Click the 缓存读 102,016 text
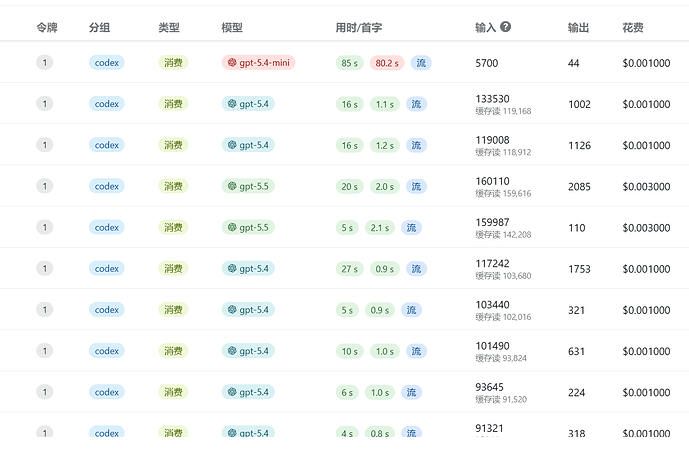Image resolution: width=689 pixels, height=452 pixels. coord(503,317)
